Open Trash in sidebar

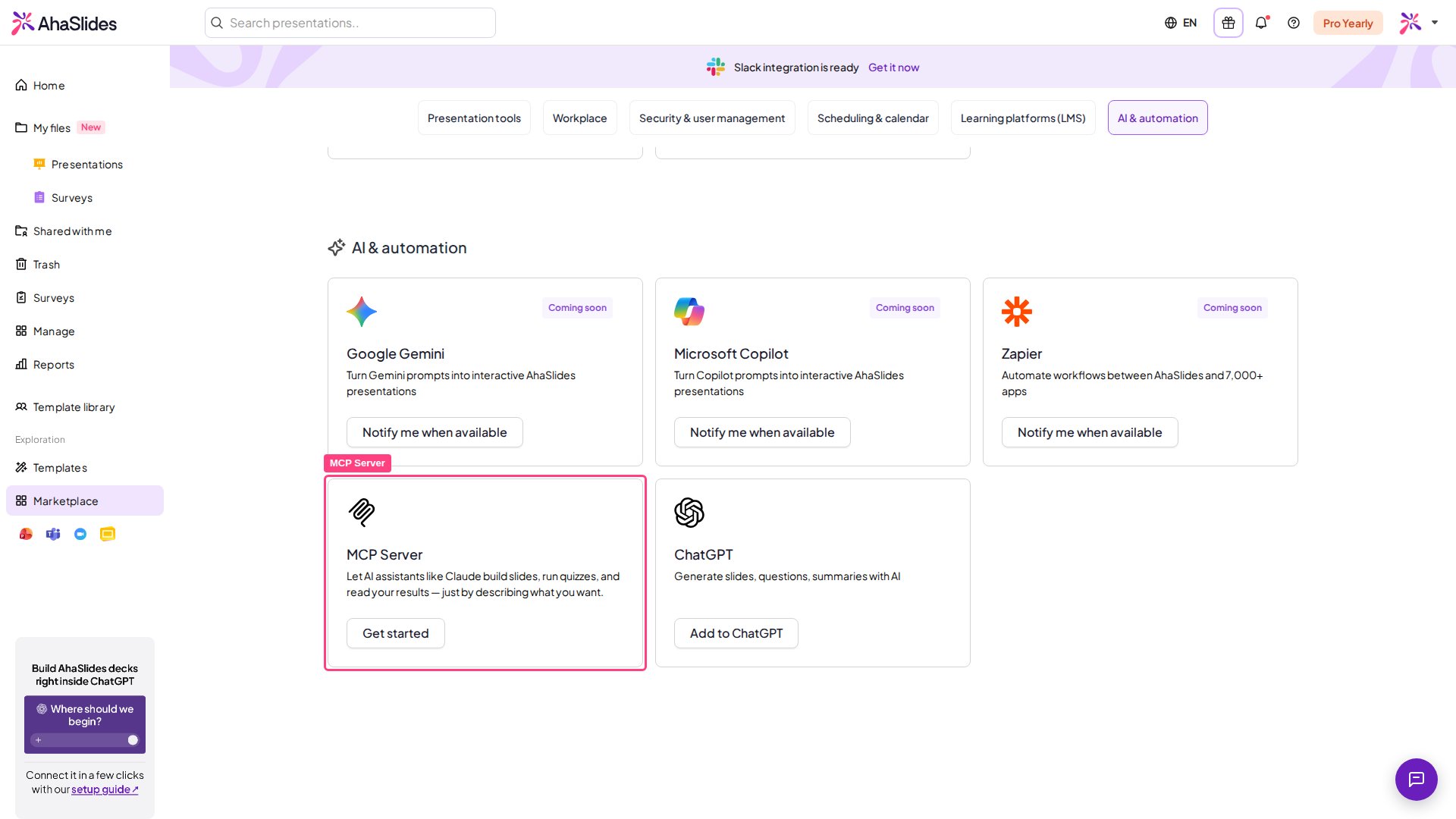(x=85, y=264)
